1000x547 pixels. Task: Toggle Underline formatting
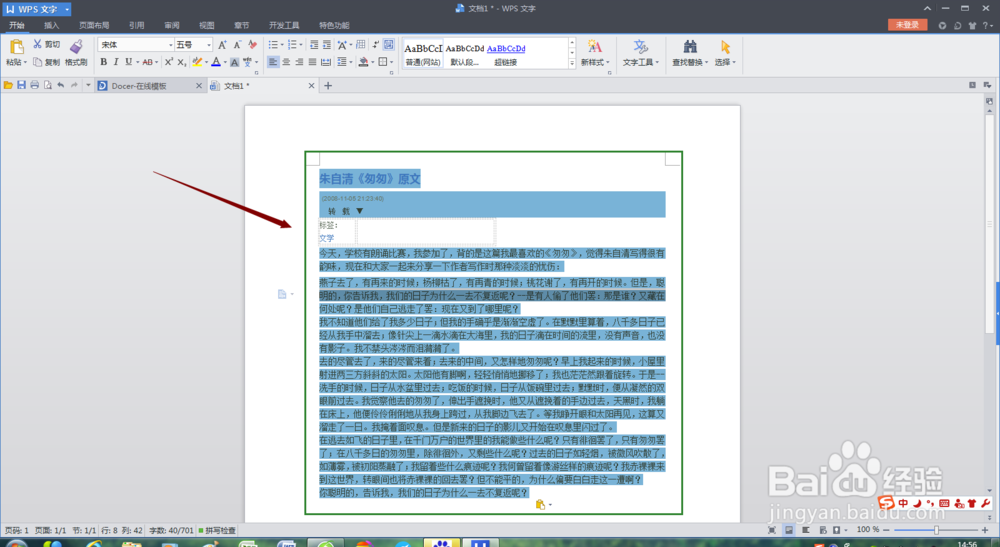(x=128, y=62)
